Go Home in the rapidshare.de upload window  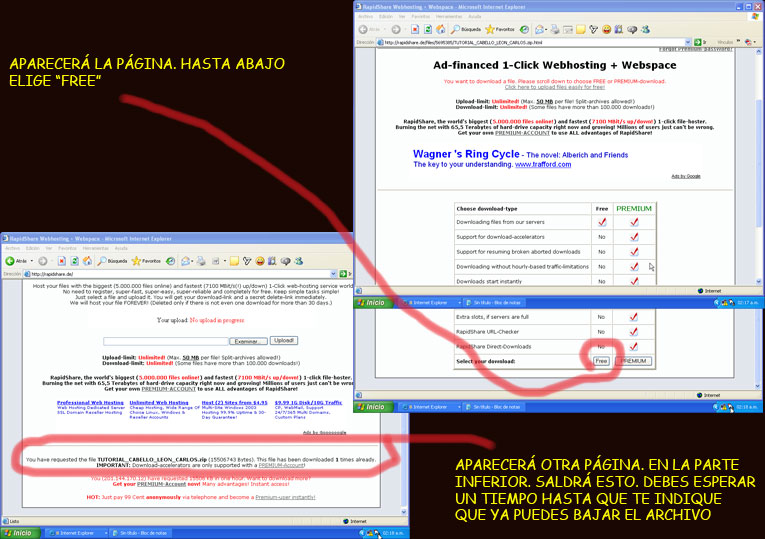pos(87,261)
